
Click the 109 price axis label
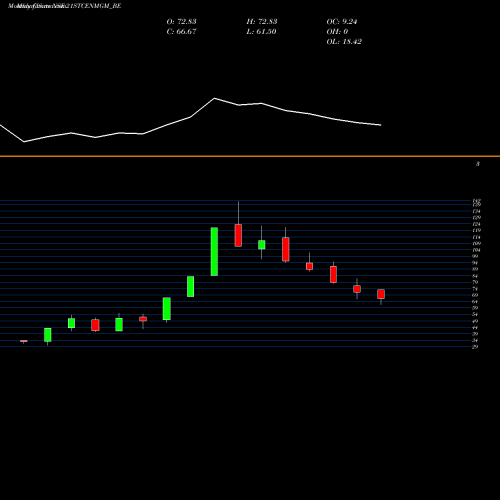476,244
